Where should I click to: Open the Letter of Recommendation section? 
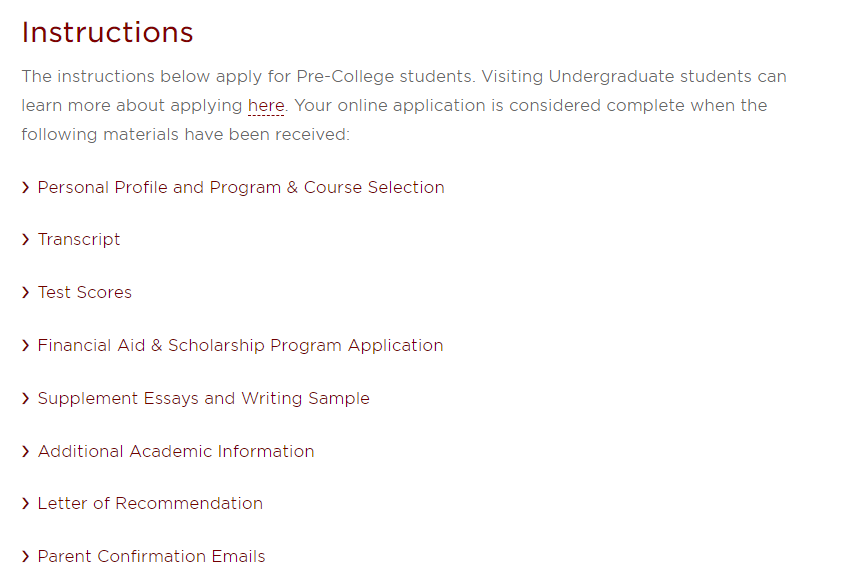coord(150,504)
